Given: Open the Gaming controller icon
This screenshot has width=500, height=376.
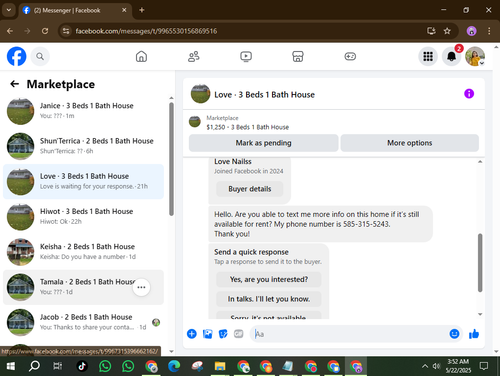Looking at the screenshot, I should coord(350,56).
